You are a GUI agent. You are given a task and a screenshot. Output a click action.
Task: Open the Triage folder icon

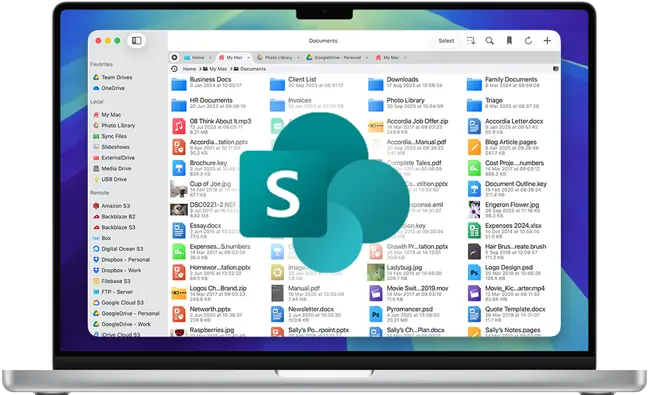pos(474,105)
